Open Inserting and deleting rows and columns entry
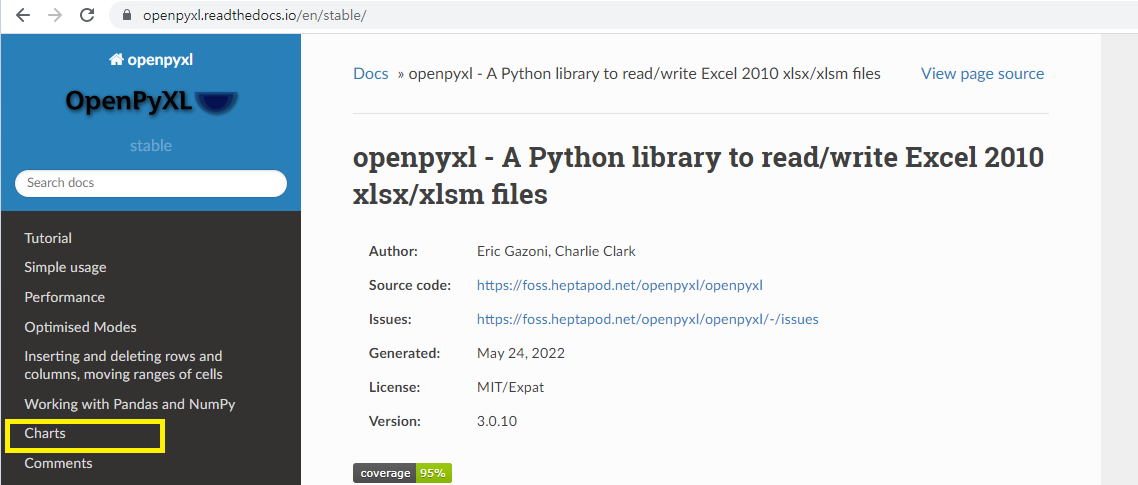Viewport: 1138px width, 485px height. (x=123, y=366)
